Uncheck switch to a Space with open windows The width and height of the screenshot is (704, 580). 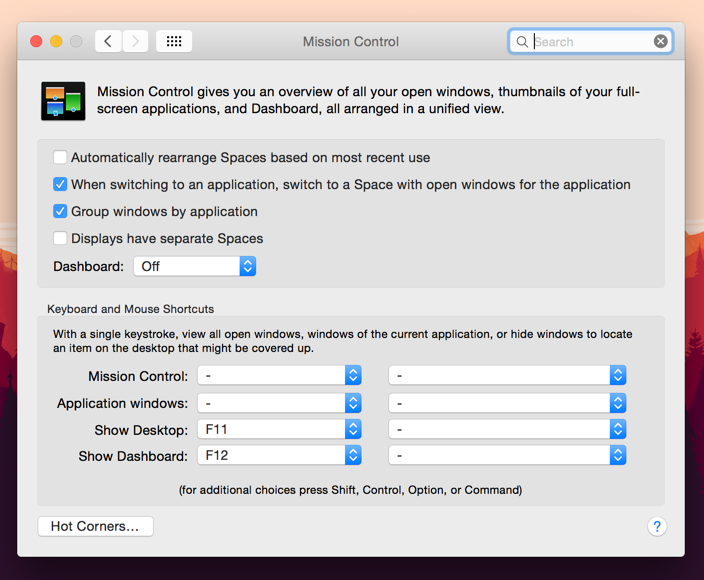pos(60,185)
